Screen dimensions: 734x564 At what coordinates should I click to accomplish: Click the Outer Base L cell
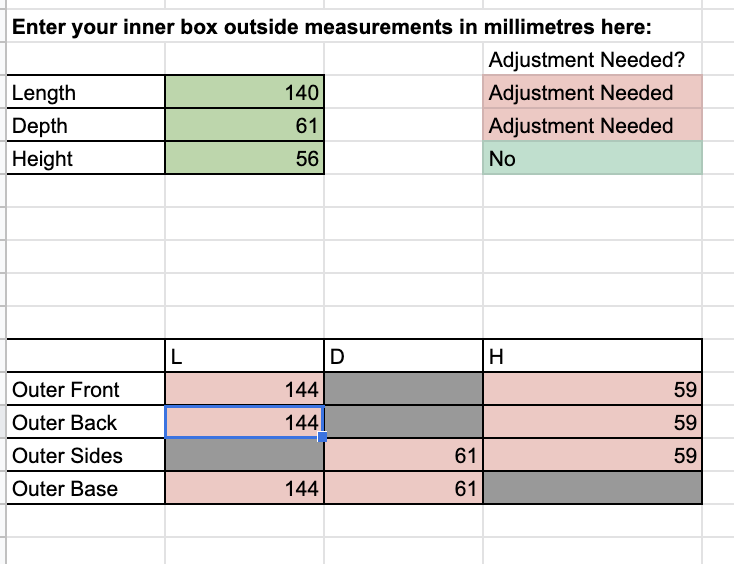pos(244,489)
